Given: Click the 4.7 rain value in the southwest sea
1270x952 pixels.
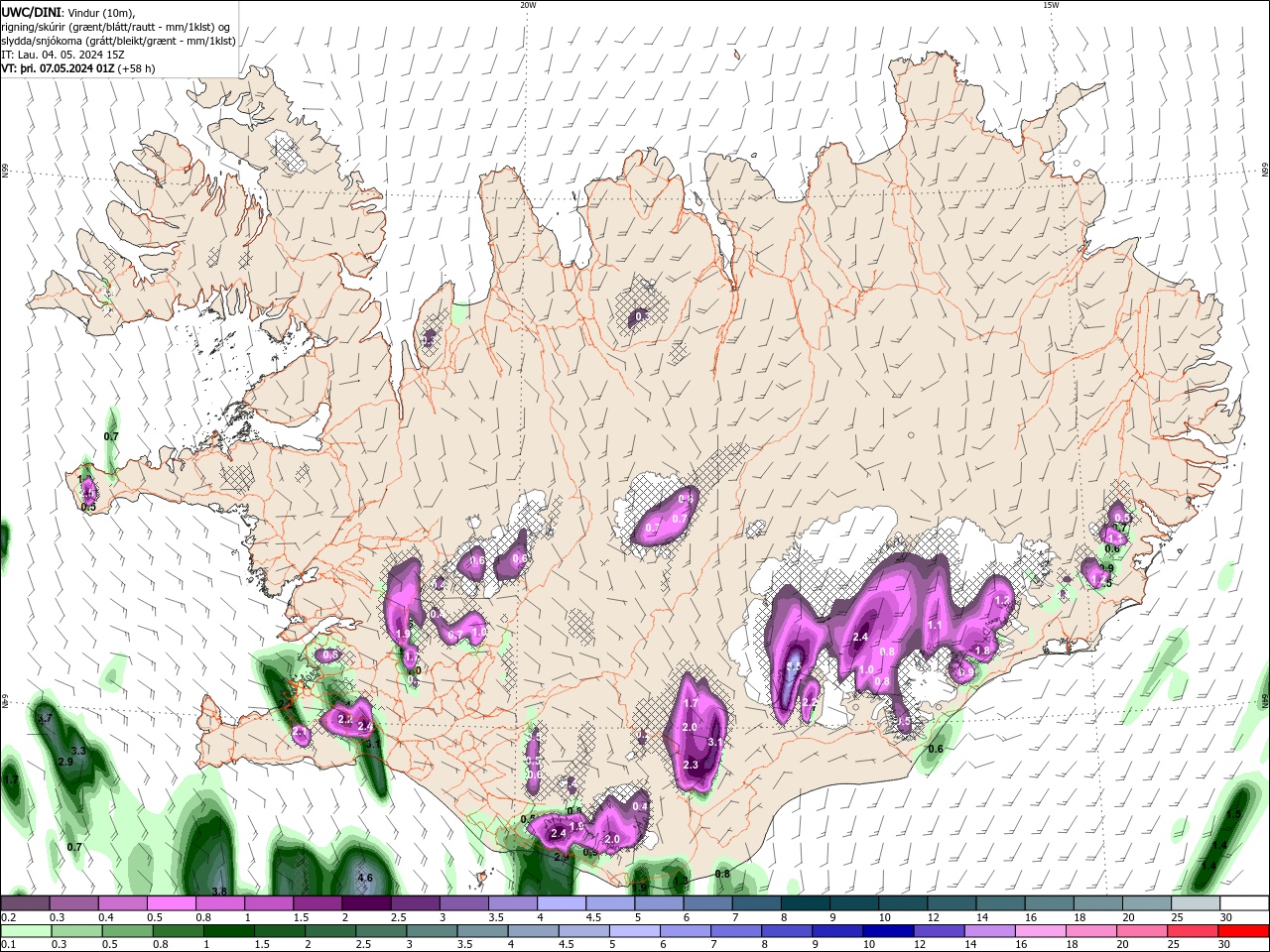Looking at the screenshot, I should pyautogui.click(x=45, y=718).
